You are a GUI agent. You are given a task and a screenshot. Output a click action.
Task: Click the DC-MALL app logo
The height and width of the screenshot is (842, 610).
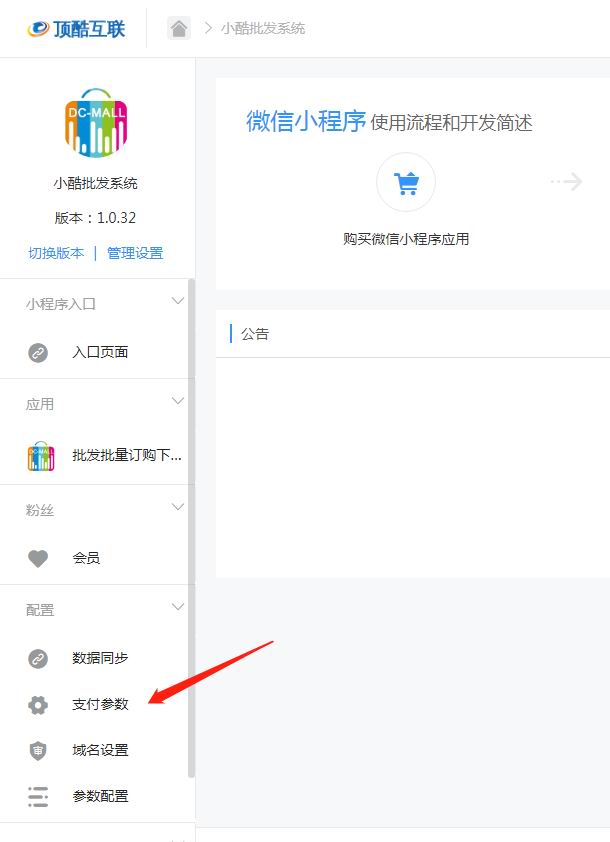pyautogui.click(x=96, y=123)
